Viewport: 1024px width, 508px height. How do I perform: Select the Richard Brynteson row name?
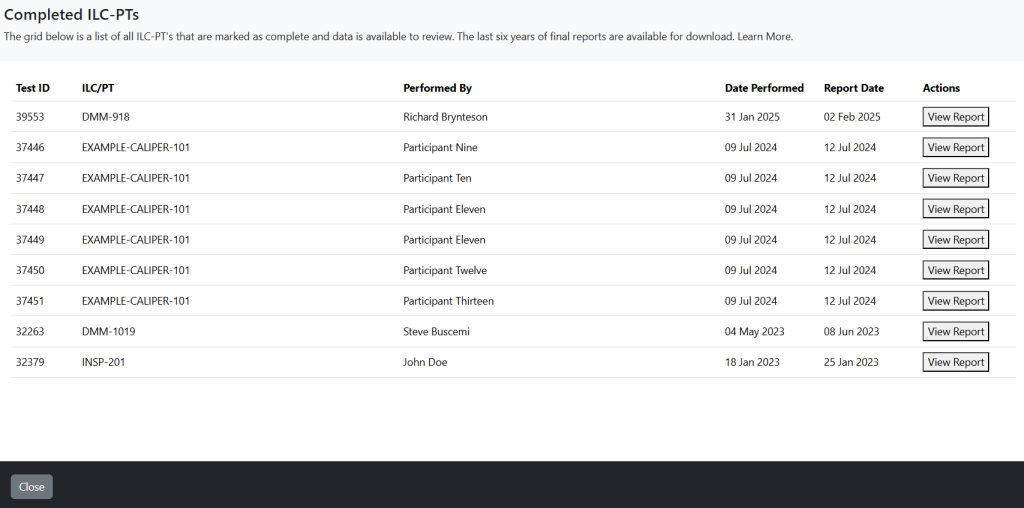click(445, 117)
